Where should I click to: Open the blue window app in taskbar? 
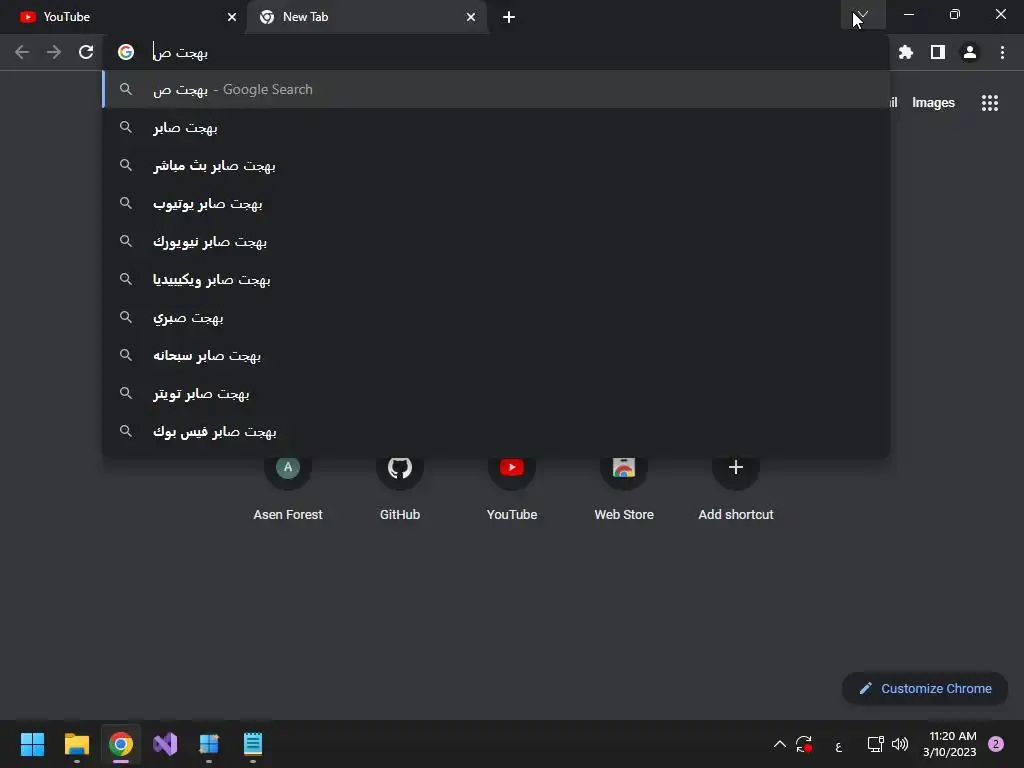[x=209, y=744]
